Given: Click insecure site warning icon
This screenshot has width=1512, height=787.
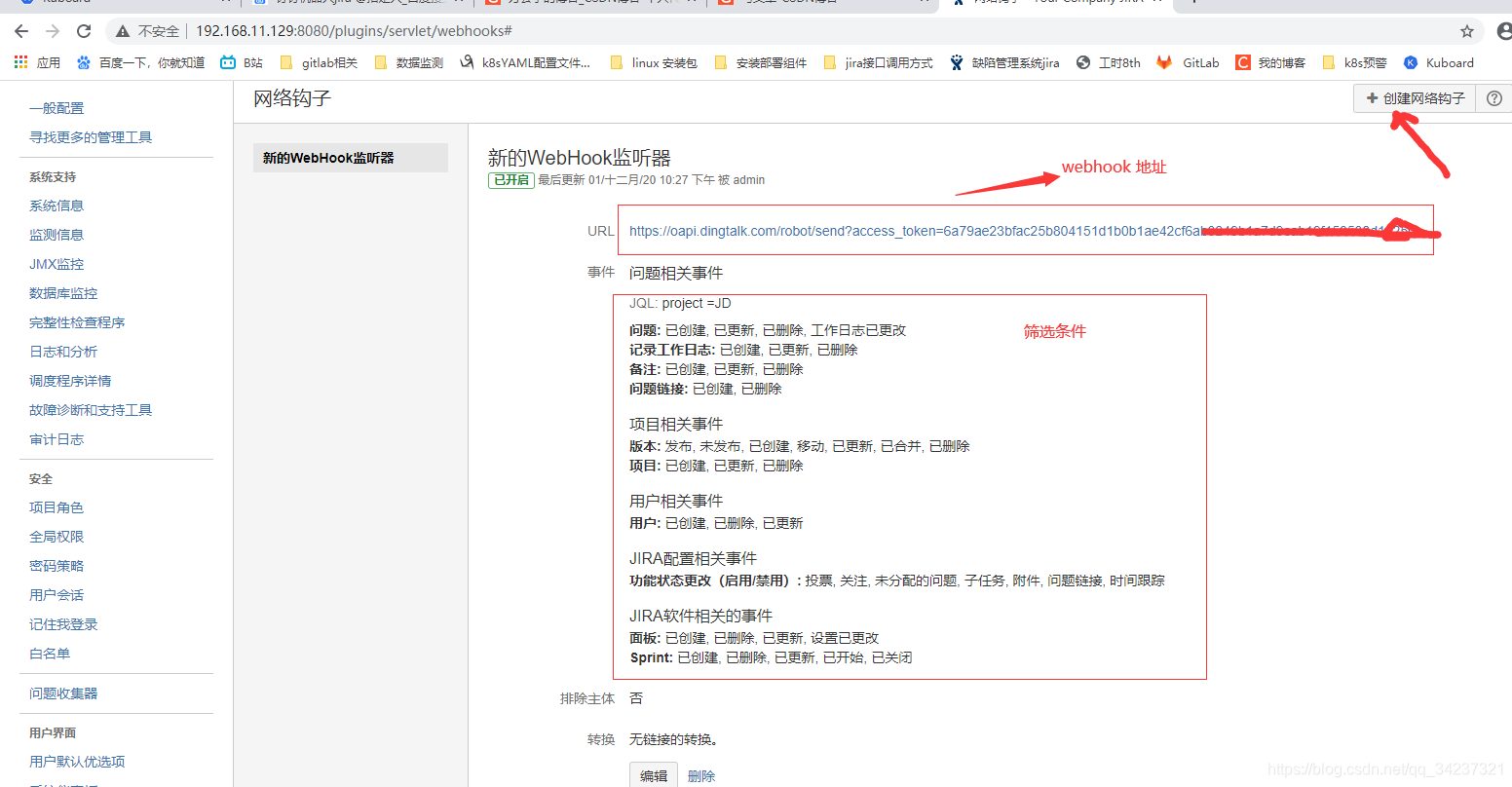Looking at the screenshot, I should pos(123,31).
